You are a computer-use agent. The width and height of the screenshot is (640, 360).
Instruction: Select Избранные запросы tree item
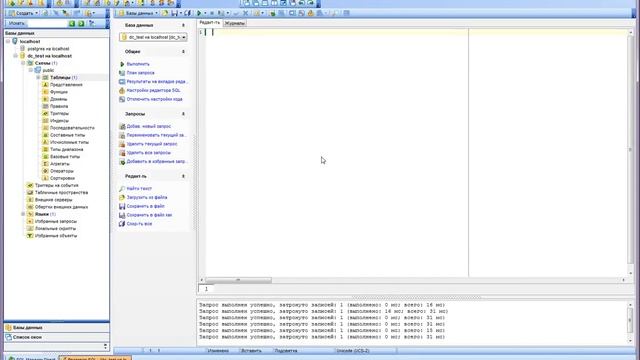coord(56,221)
